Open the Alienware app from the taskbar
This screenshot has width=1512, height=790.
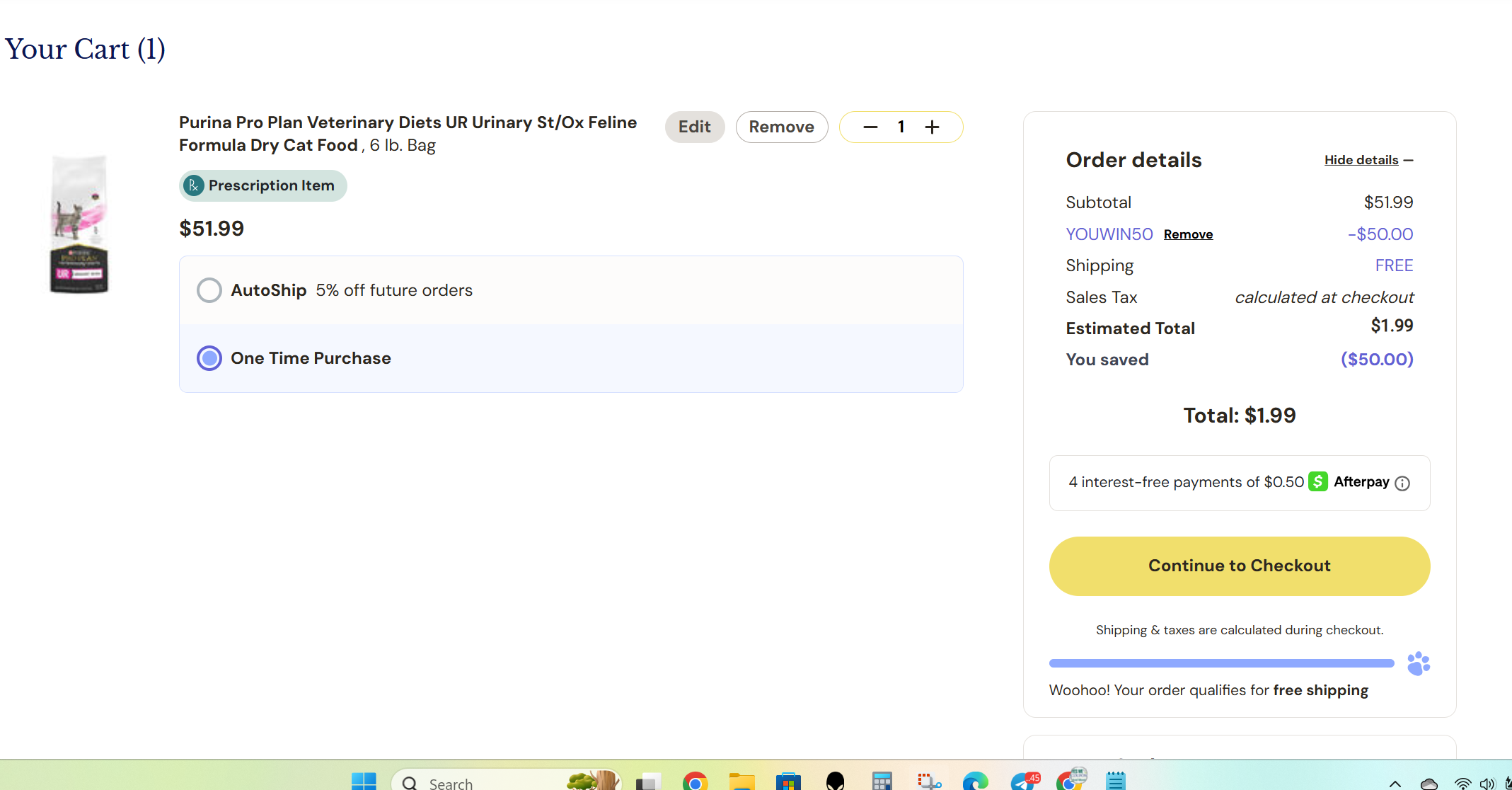pos(835,782)
